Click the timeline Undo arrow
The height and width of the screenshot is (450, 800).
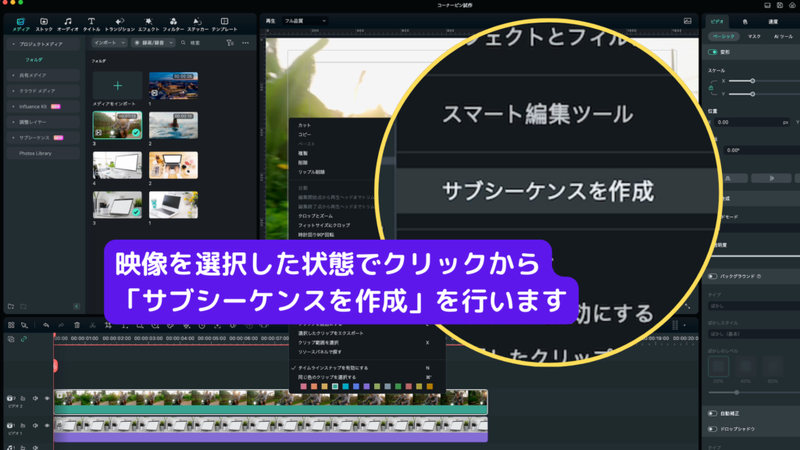pyautogui.click(x=46, y=325)
